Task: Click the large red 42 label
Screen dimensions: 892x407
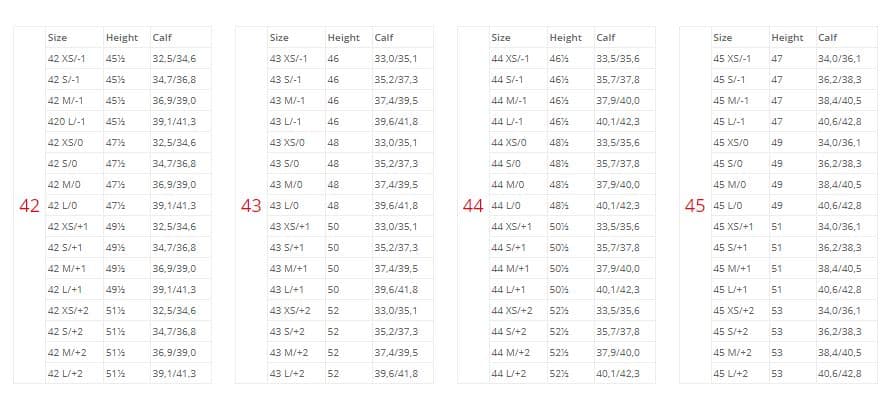Action: [x=30, y=205]
